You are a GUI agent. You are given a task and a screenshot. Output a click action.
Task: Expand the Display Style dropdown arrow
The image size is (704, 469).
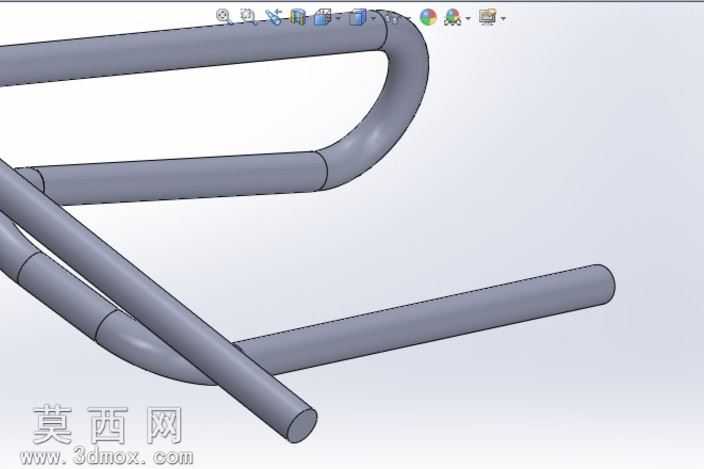(373, 18)
